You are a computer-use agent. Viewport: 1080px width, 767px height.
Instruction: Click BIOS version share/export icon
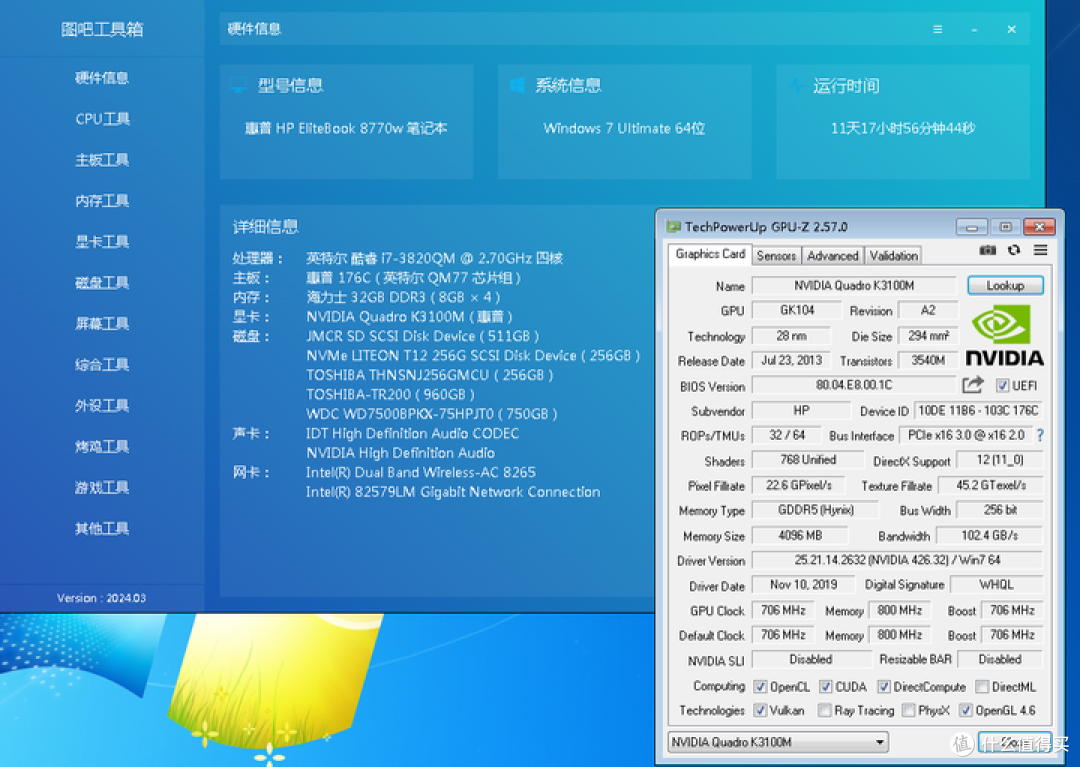coord(973,384)
